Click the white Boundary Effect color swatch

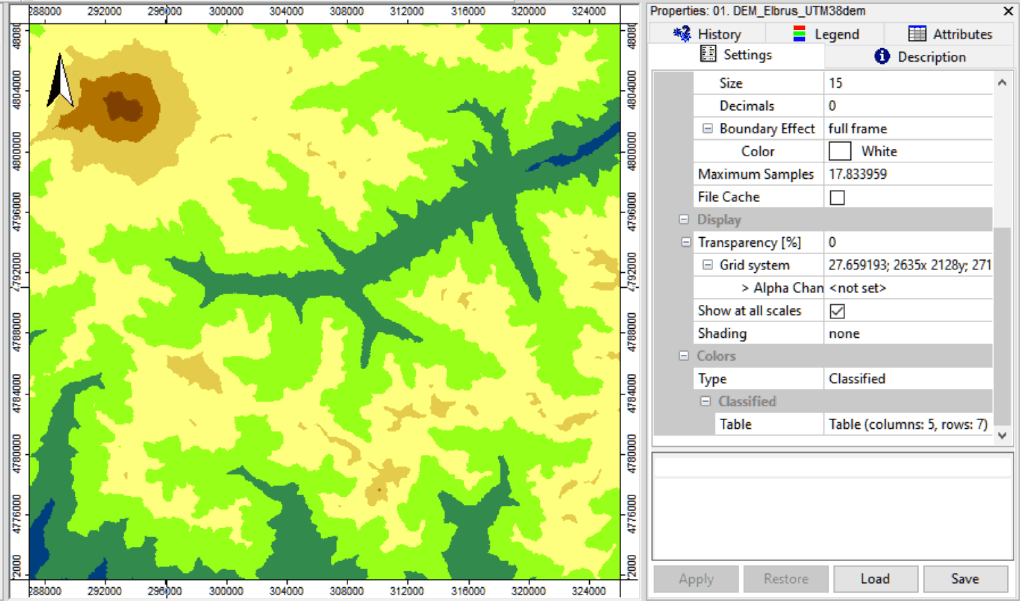tap(840, 151)
